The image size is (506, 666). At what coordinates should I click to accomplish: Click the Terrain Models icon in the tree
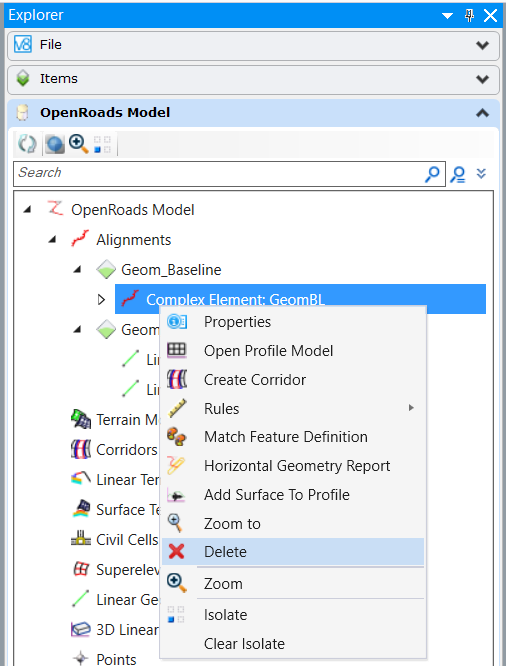[x=81, y=419]
